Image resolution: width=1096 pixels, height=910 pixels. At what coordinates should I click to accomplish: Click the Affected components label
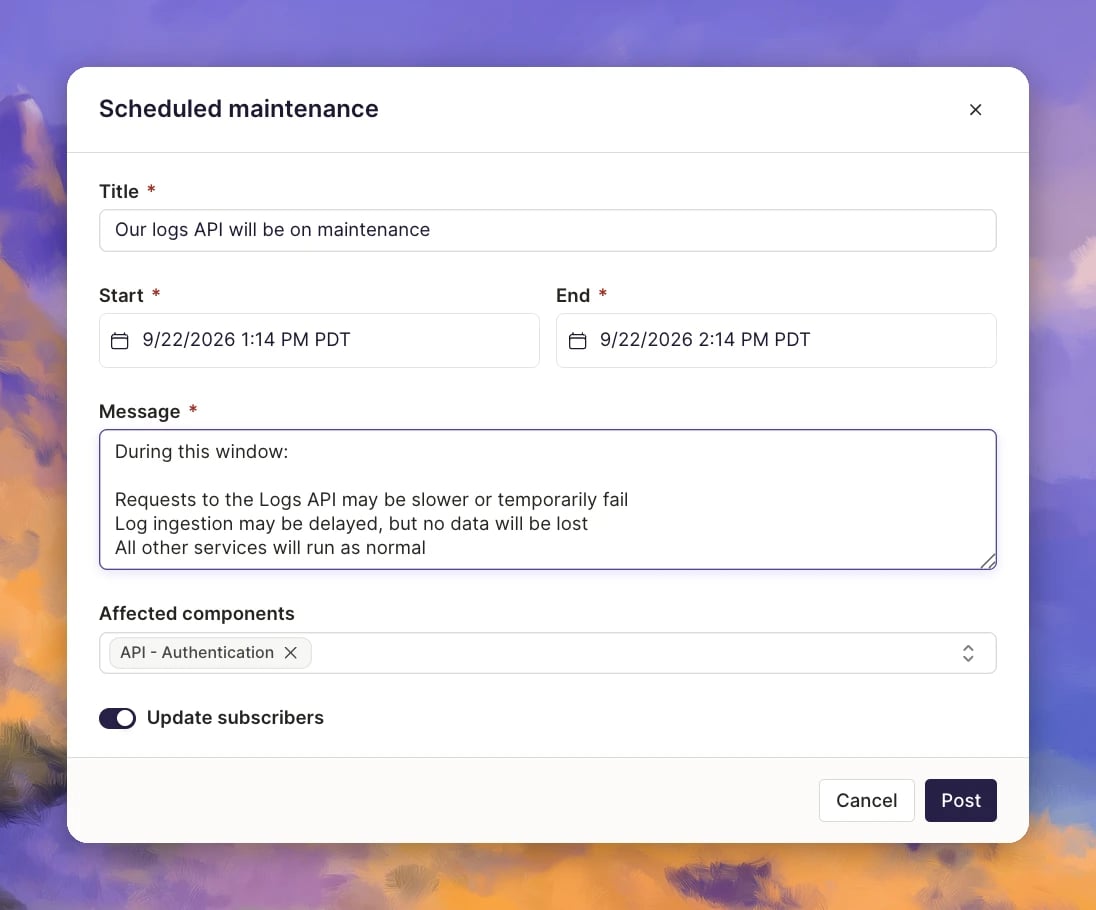point(196,614)
